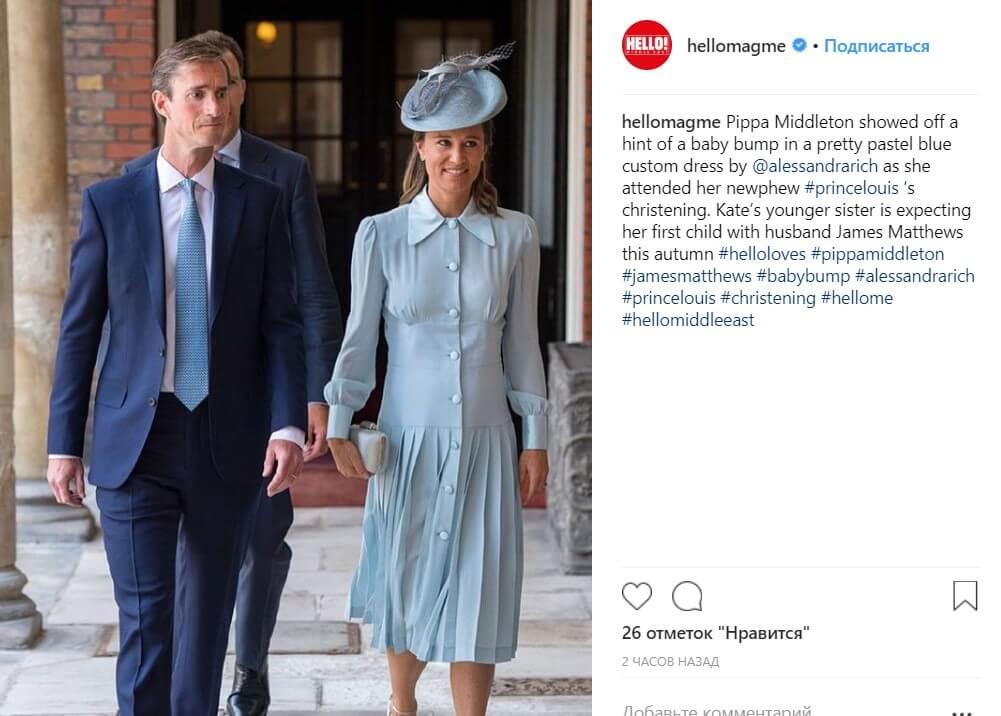Image resolution: width=1001 pixels, height=716 pixels.
Task: Save post with bookmark icon
Action: coord(965,596)
